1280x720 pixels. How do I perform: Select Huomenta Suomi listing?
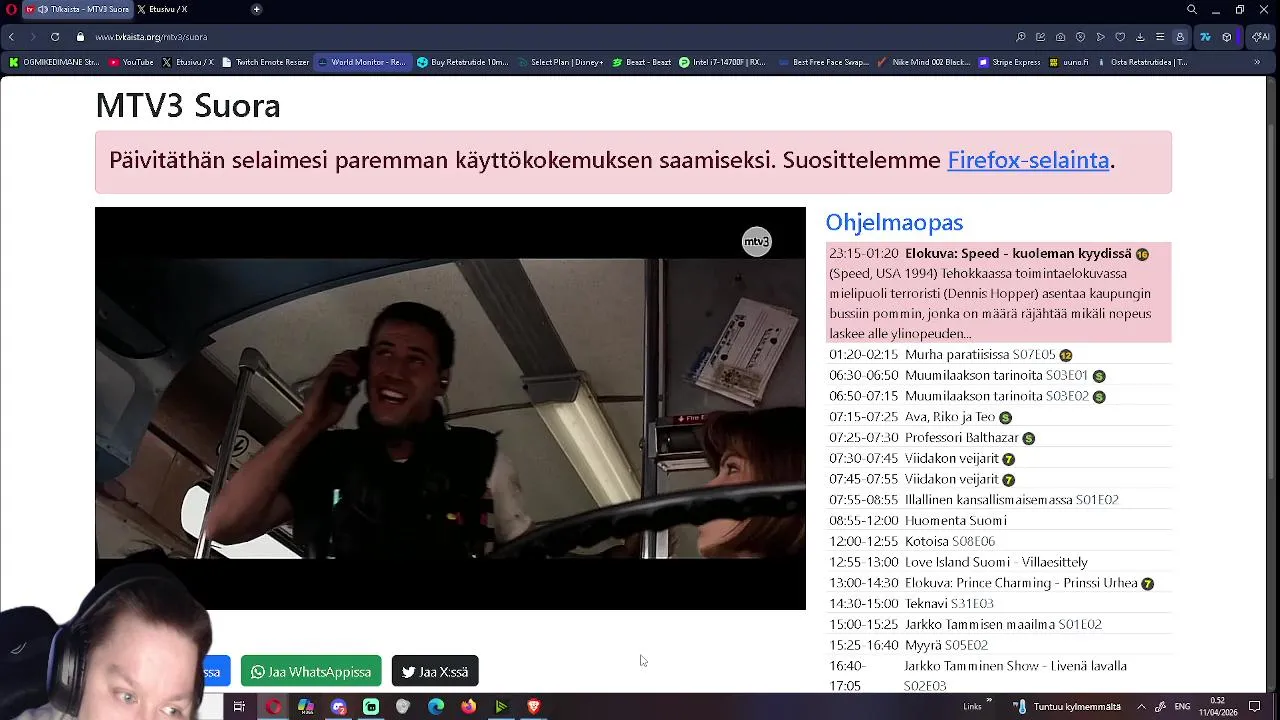(998, 521)
